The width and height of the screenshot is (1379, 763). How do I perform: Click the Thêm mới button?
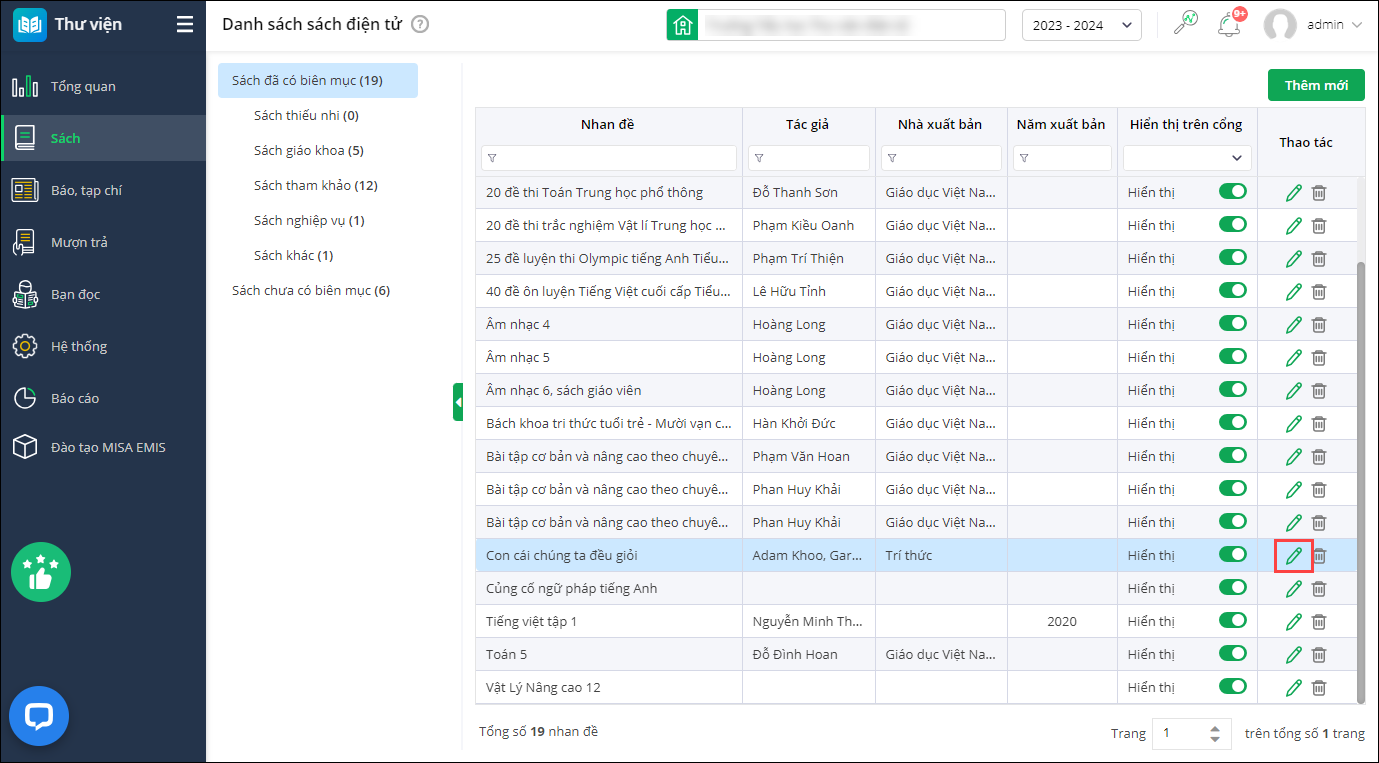[x=1316, y=85]
